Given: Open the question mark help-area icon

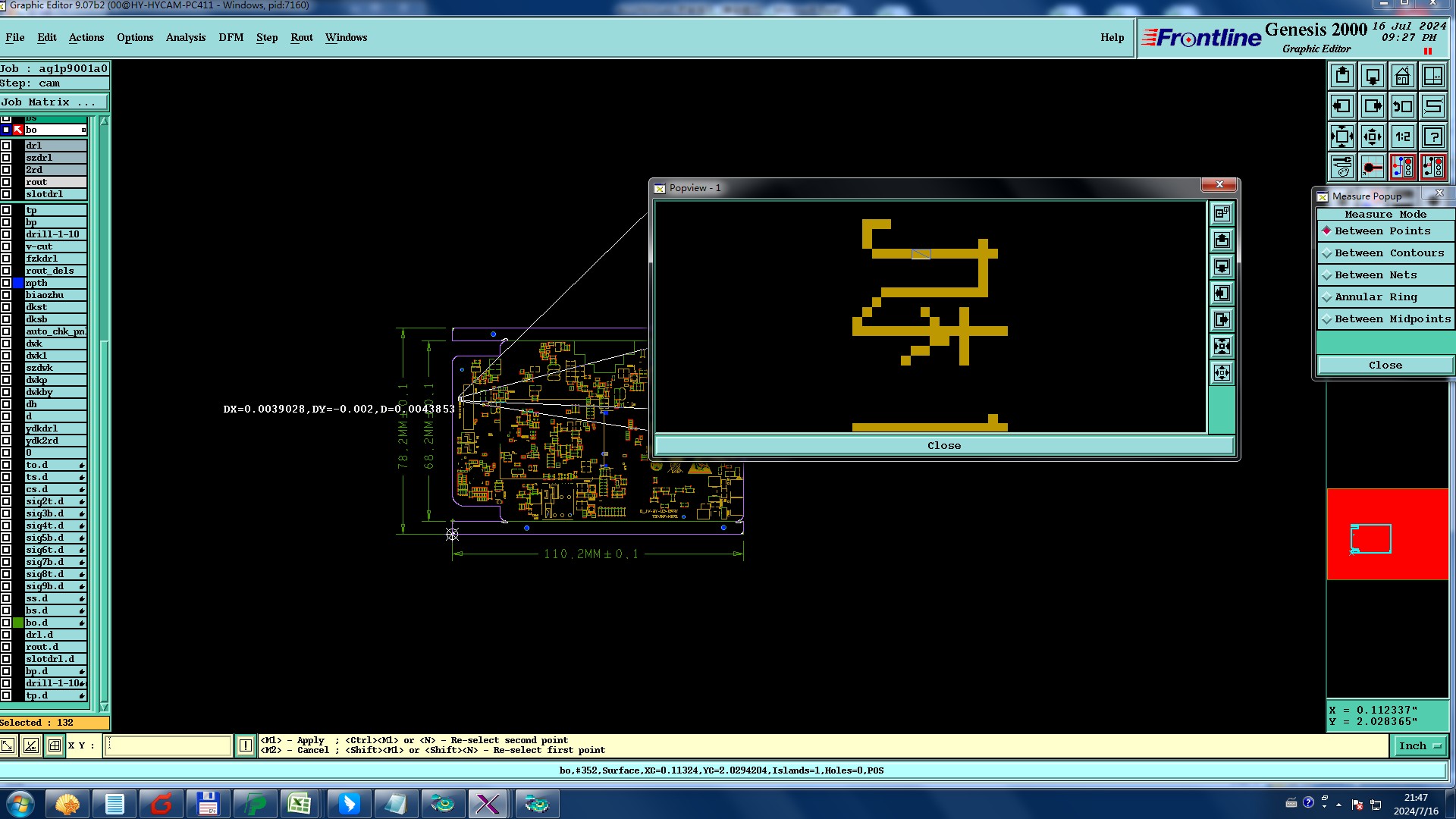Looking at the screenshot, I should coord(1432,136).
